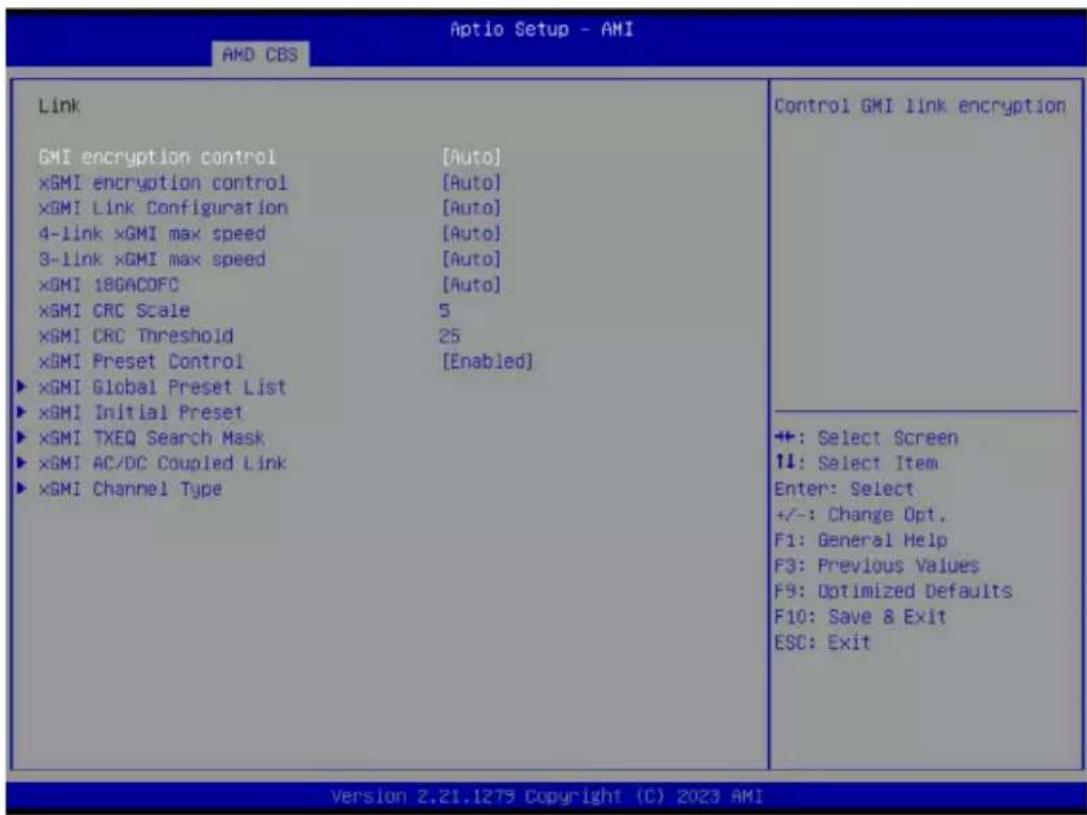
Task: Click the Select Screen key hint
Action: (x=867, y=438)
